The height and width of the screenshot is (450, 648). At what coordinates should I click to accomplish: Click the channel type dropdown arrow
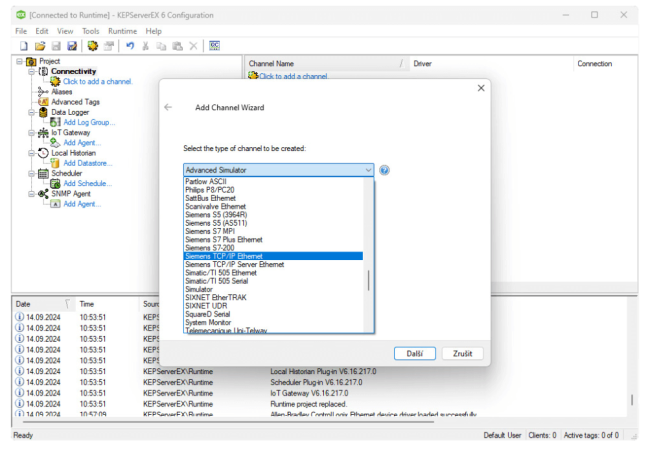[368, 170]
